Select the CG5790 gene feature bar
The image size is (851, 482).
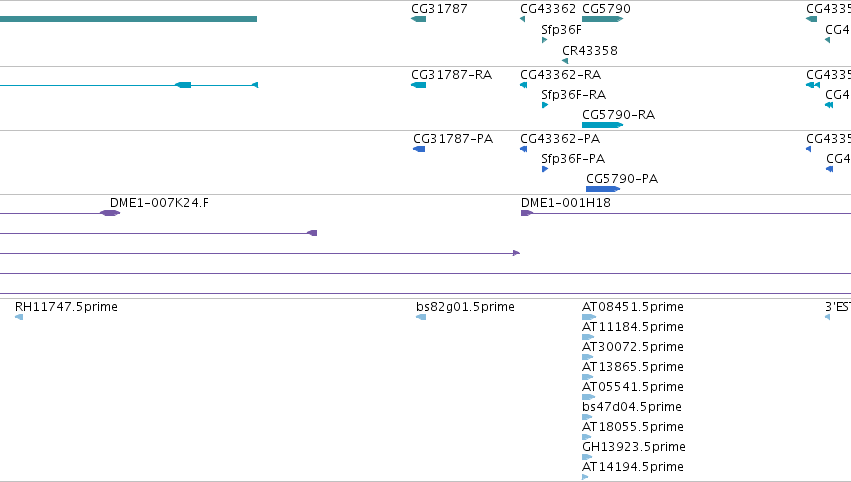[x=602, y=19]
